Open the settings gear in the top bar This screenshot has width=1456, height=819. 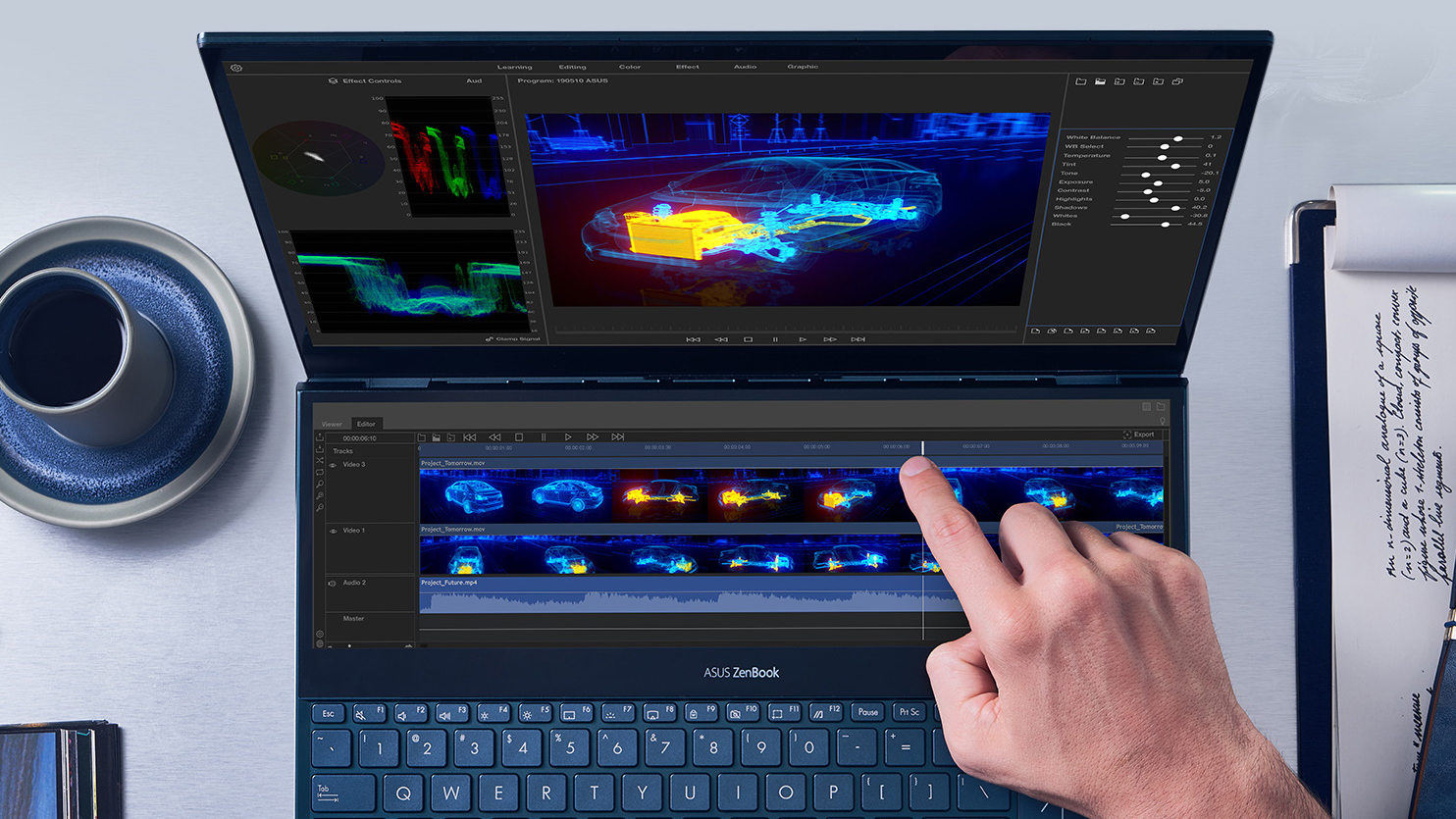(236, 68)
